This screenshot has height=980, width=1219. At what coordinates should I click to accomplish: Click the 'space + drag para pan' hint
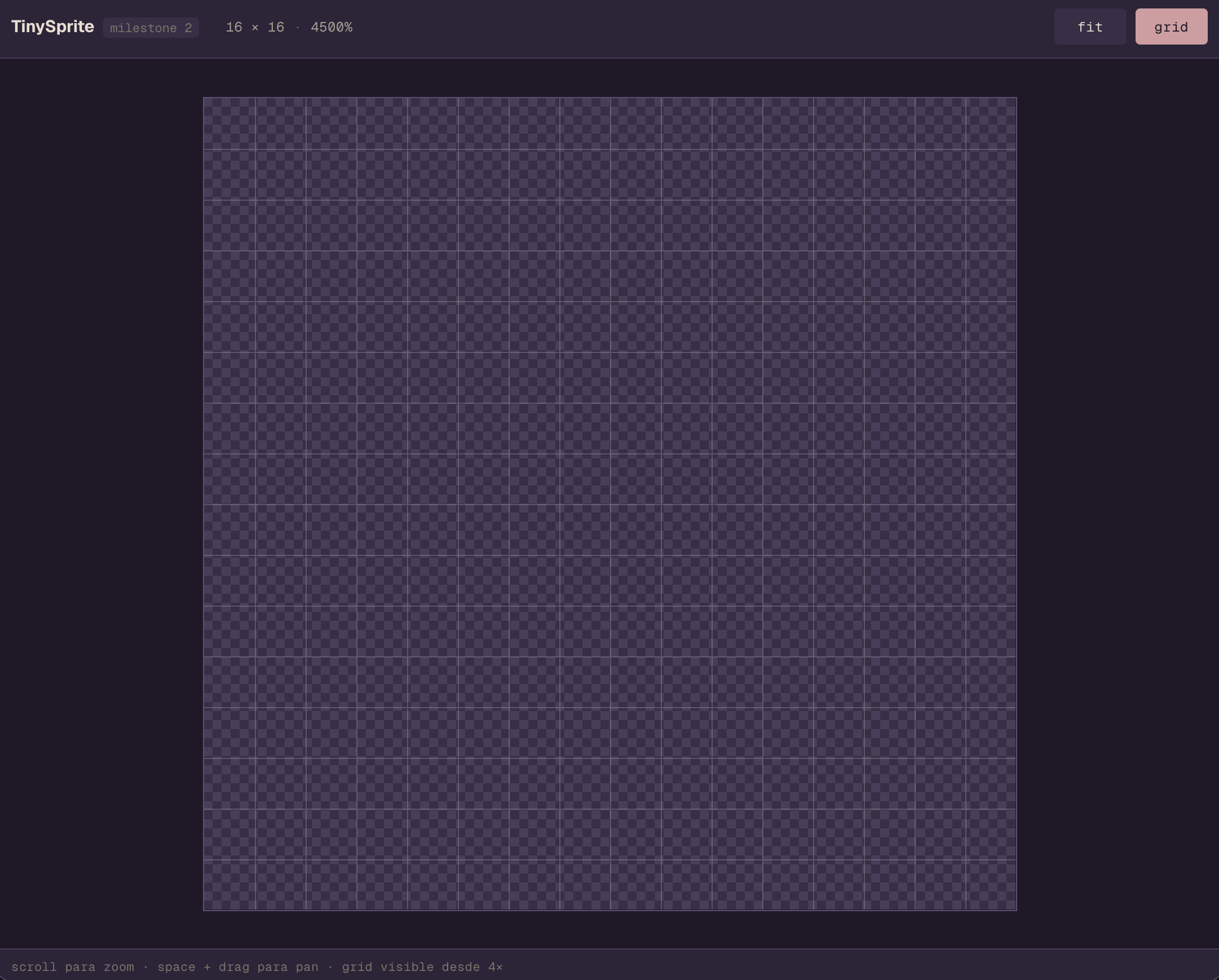[x=238, y=967]
